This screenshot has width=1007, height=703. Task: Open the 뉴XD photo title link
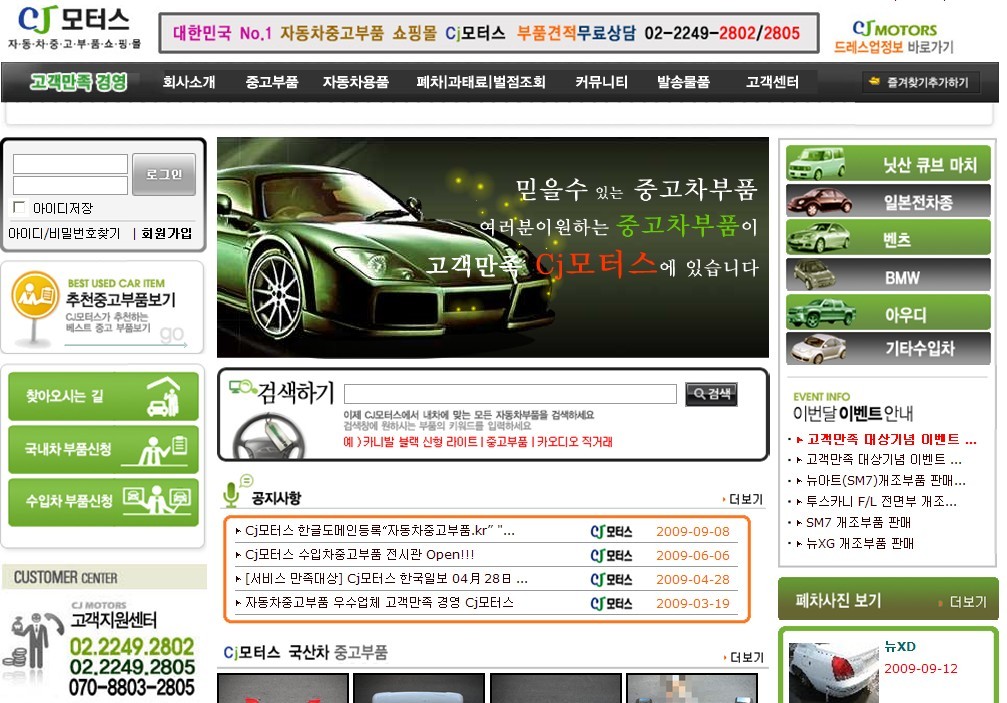(x=900, y=647)
